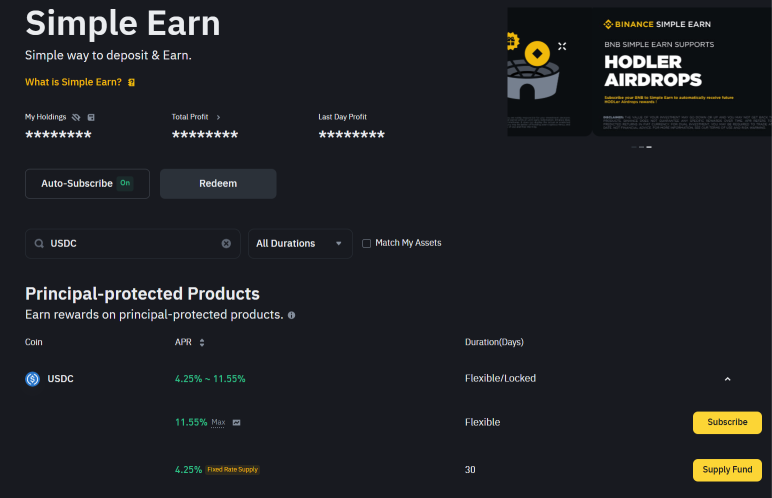Viewport: 772px width, 498px height.
Task: Click inside the USDC search input
Action: click(133, 243)
